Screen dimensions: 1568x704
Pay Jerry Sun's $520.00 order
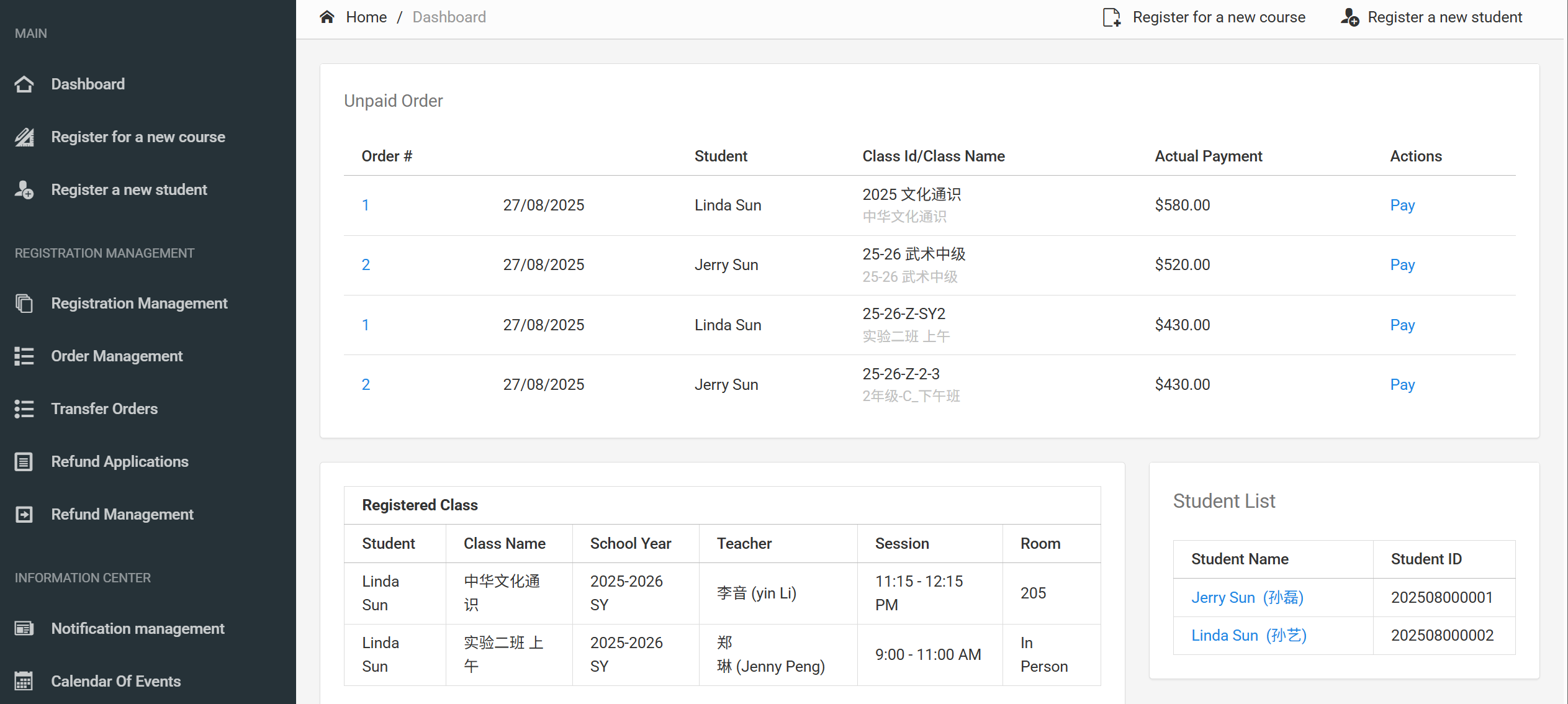(1402, 264)
